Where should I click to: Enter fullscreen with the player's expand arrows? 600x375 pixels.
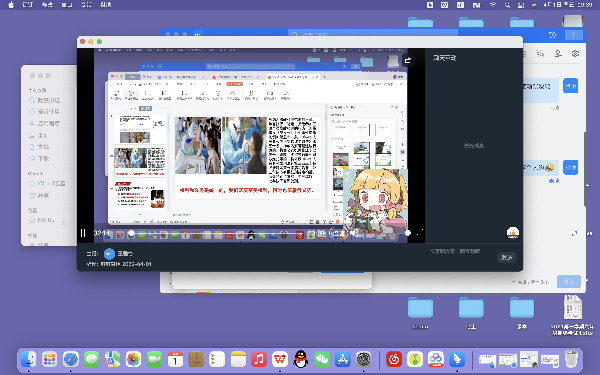419,232
